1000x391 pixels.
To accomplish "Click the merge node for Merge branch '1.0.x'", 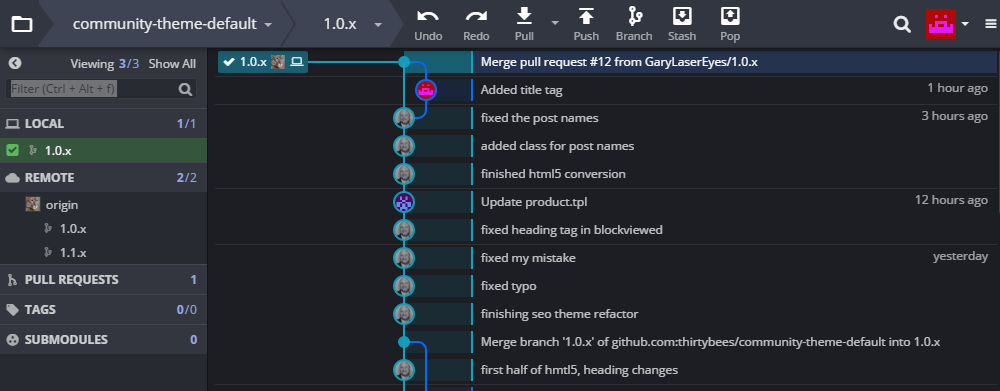I will click(404, 342).
